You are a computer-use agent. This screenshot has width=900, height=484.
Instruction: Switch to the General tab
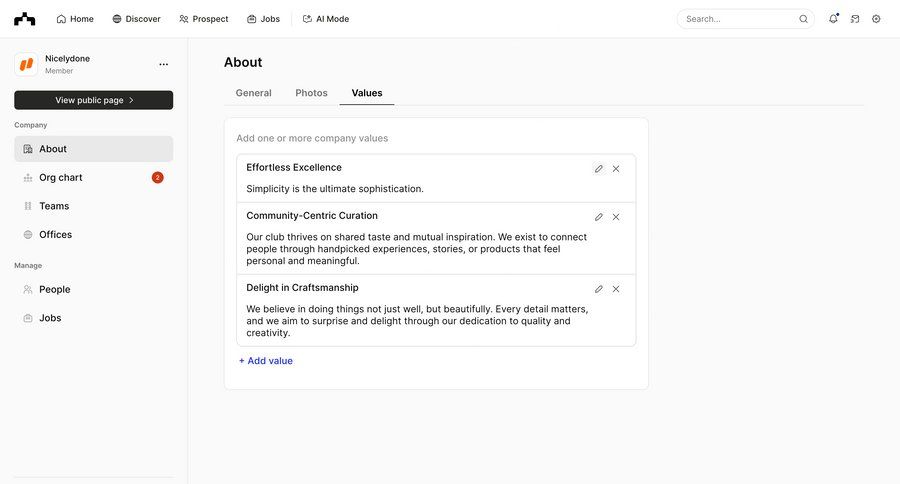pos(253,93)
